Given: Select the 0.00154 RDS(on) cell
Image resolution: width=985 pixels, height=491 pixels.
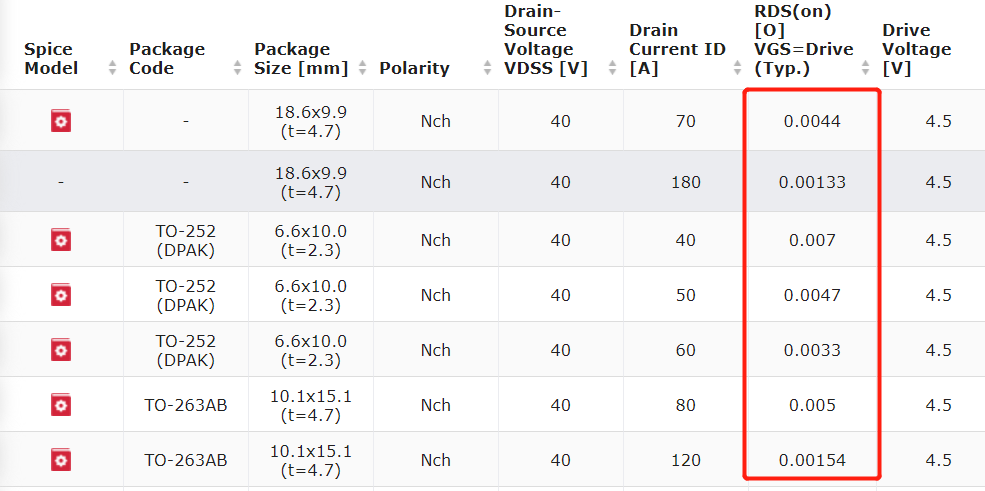Looking at the screenshot, I should [812, 460].
